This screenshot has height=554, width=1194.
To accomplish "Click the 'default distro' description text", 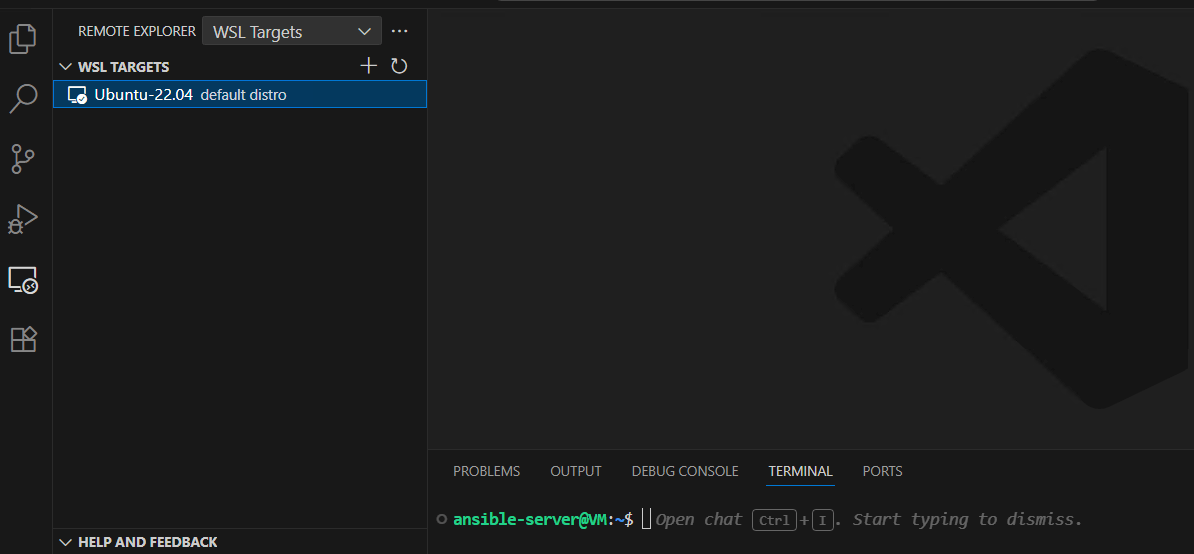I will pos(244,95).
